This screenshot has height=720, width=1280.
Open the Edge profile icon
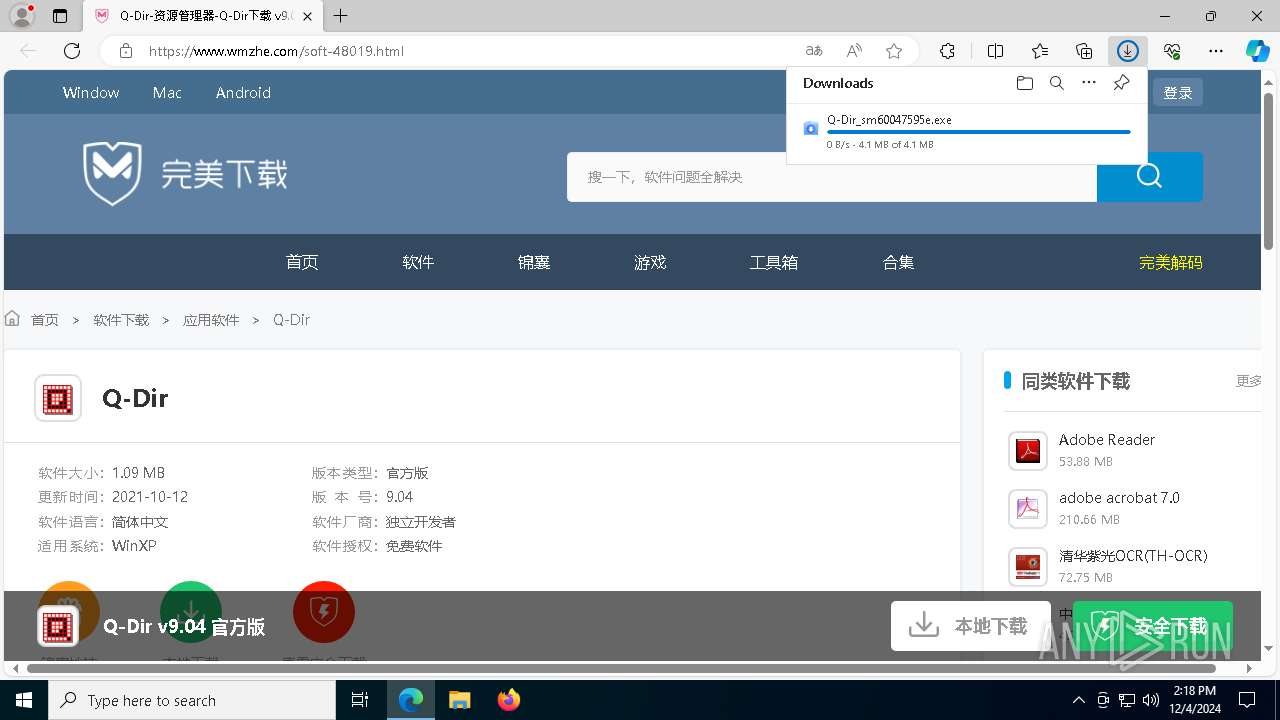pyautogui.click(x=21, y=16)
